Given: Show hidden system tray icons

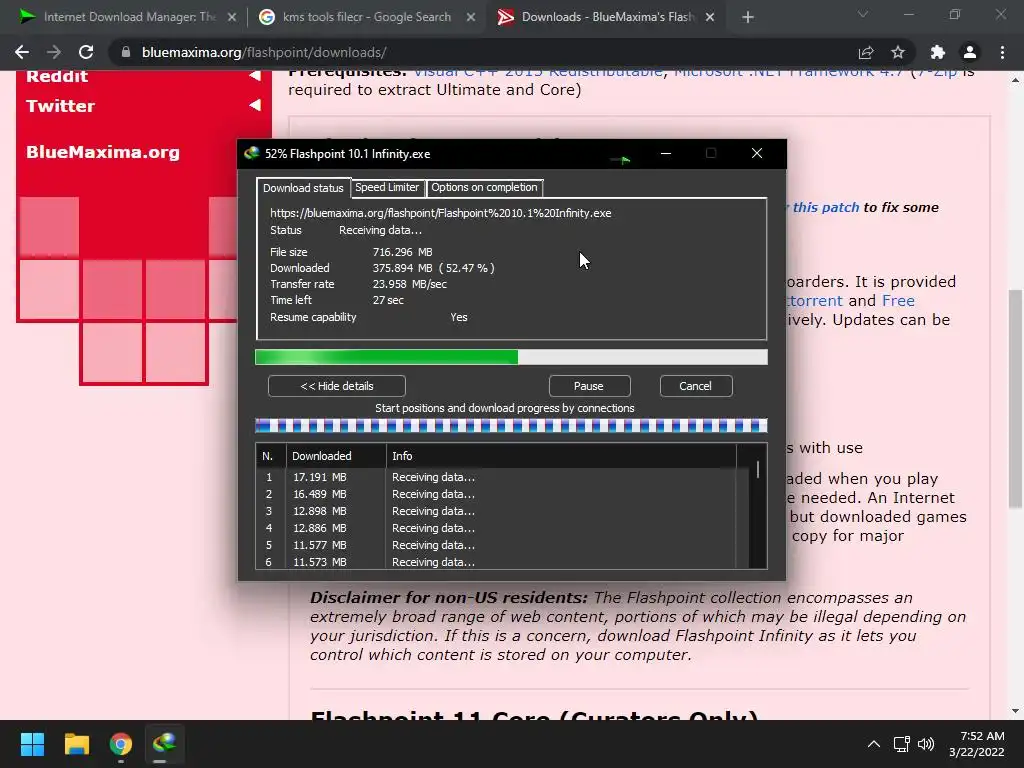Looking at the screenshot, I should 874,744.
